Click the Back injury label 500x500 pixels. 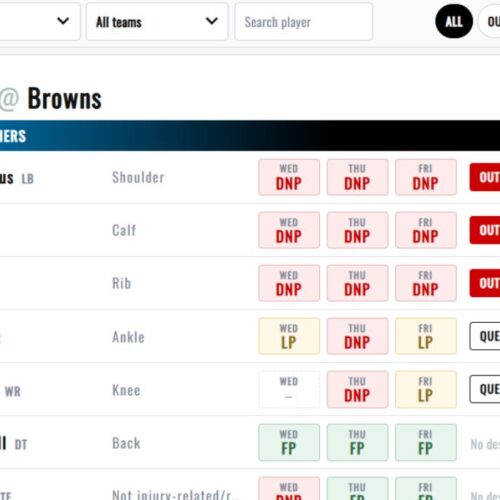pos(126,443)
